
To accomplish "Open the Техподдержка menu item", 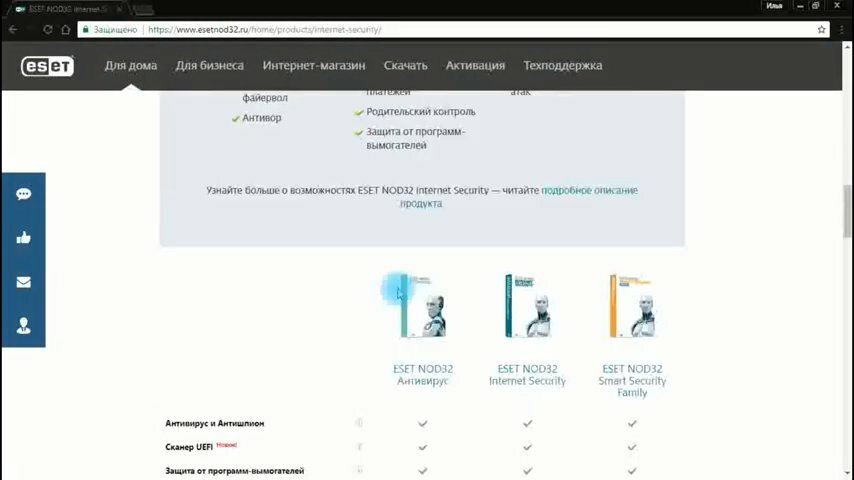I will 563,65.
